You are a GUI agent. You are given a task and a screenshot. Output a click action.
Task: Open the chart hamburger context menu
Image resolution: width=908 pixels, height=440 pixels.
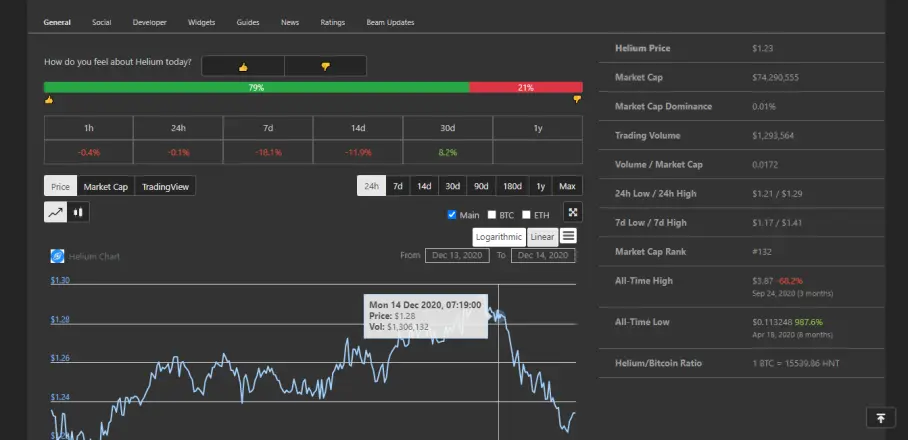(569, 236)
